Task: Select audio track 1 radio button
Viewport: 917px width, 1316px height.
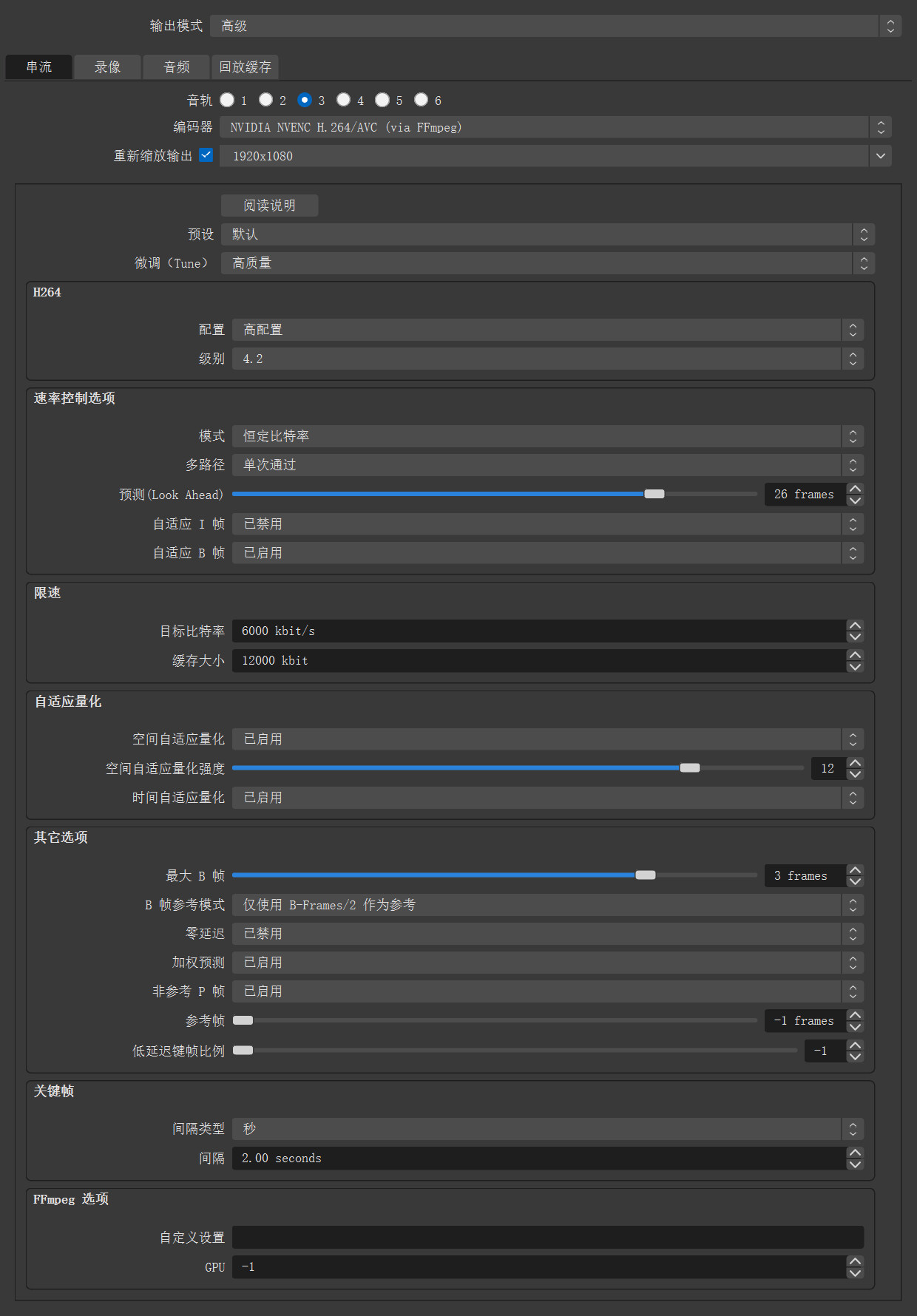Action: [227, 100]
